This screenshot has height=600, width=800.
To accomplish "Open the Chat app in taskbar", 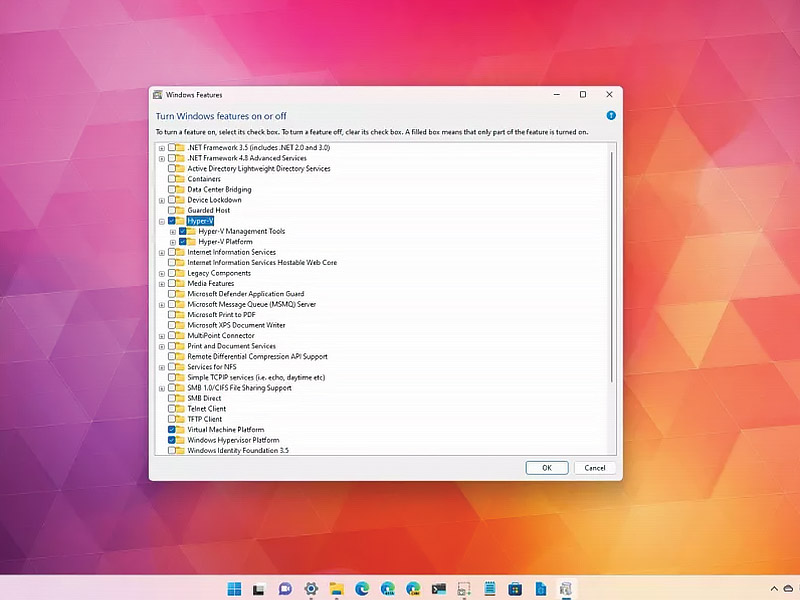I will coord(285,589).
